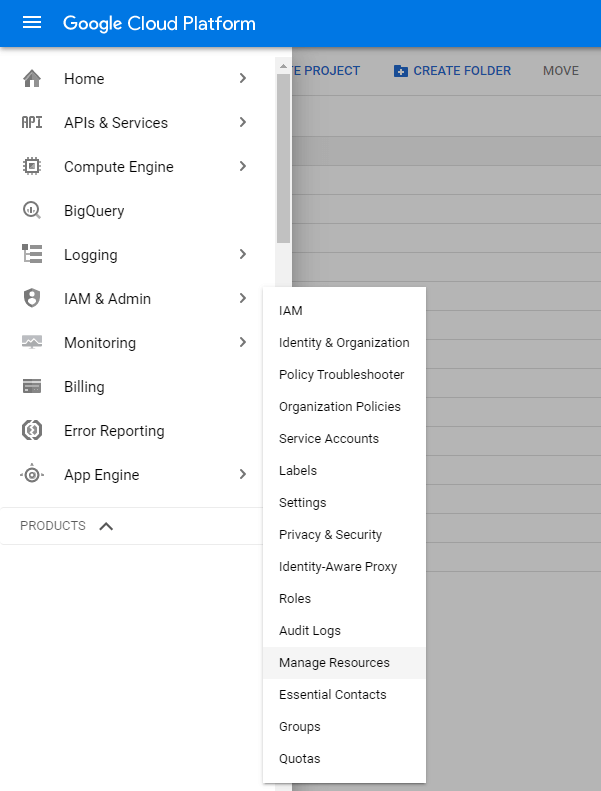601x791 pixels.
Task: Expand the Compute Engine submenu arrow
Action: tap(243, 167)
